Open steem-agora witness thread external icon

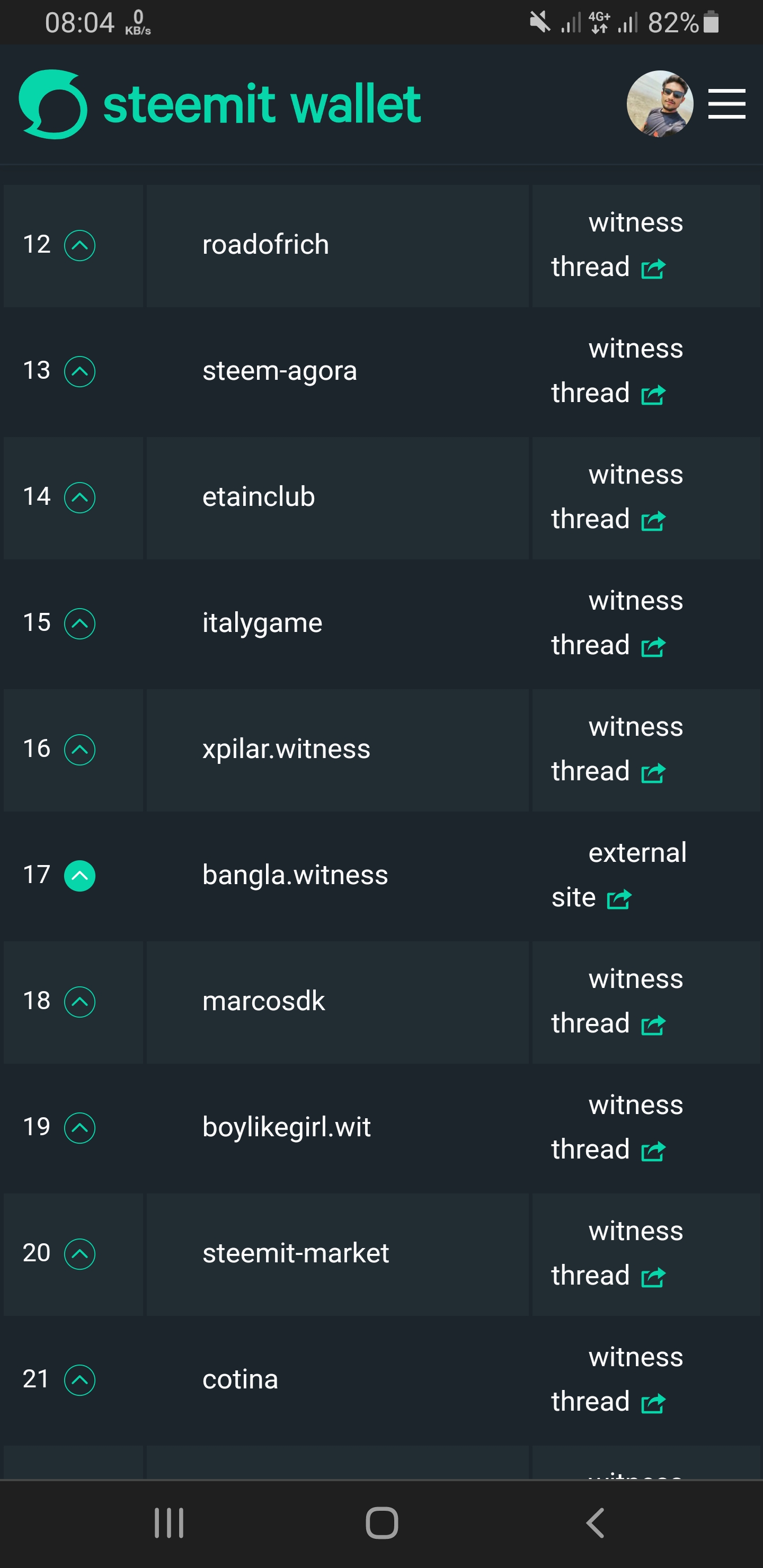point(653,395)
